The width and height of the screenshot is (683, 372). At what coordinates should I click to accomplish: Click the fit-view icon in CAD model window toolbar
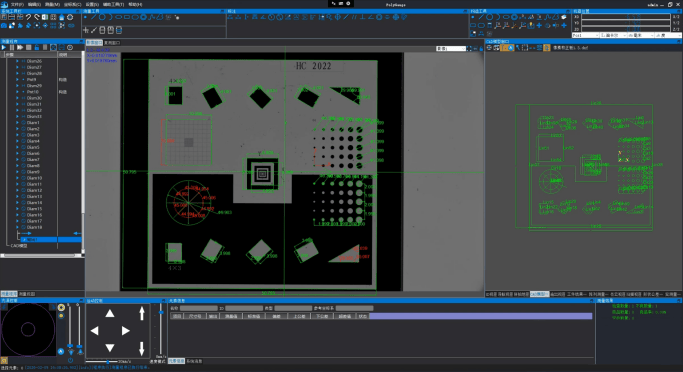pyautogui.click(x=489, y=48)
